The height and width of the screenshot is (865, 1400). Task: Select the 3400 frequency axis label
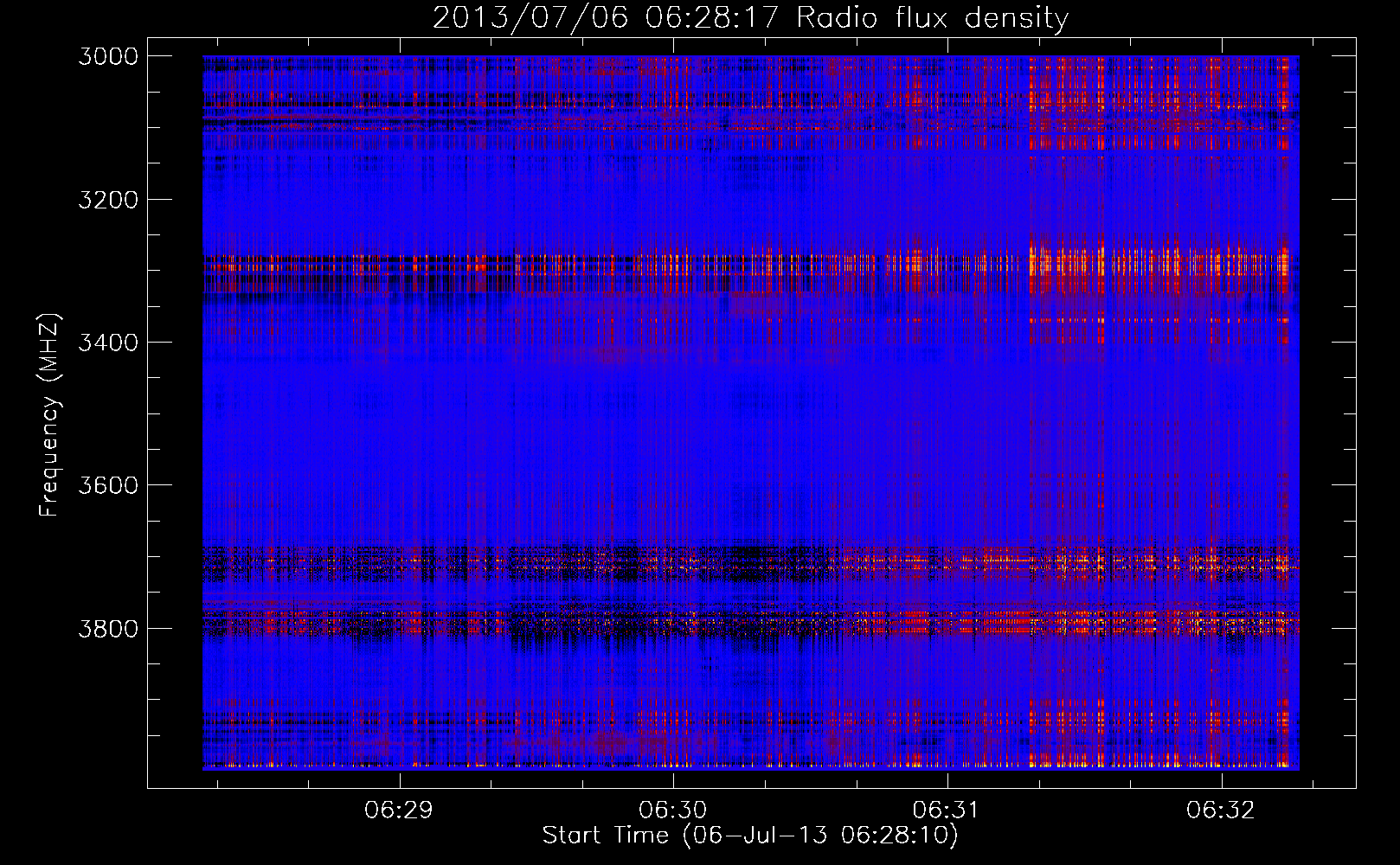[108, 343]
